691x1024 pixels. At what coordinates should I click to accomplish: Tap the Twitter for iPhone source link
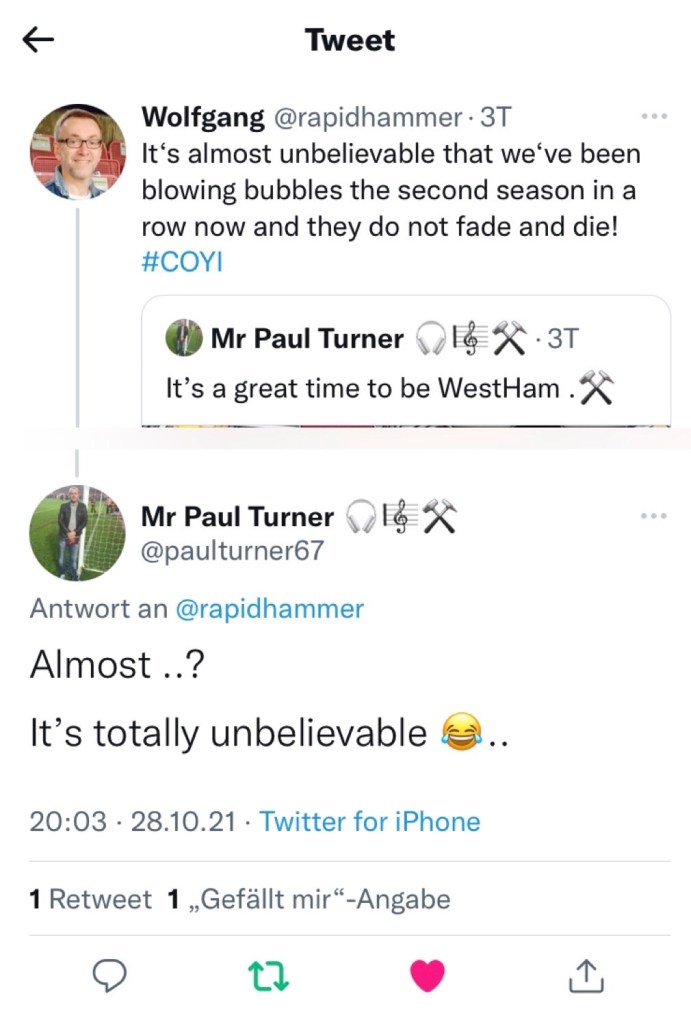370,822
